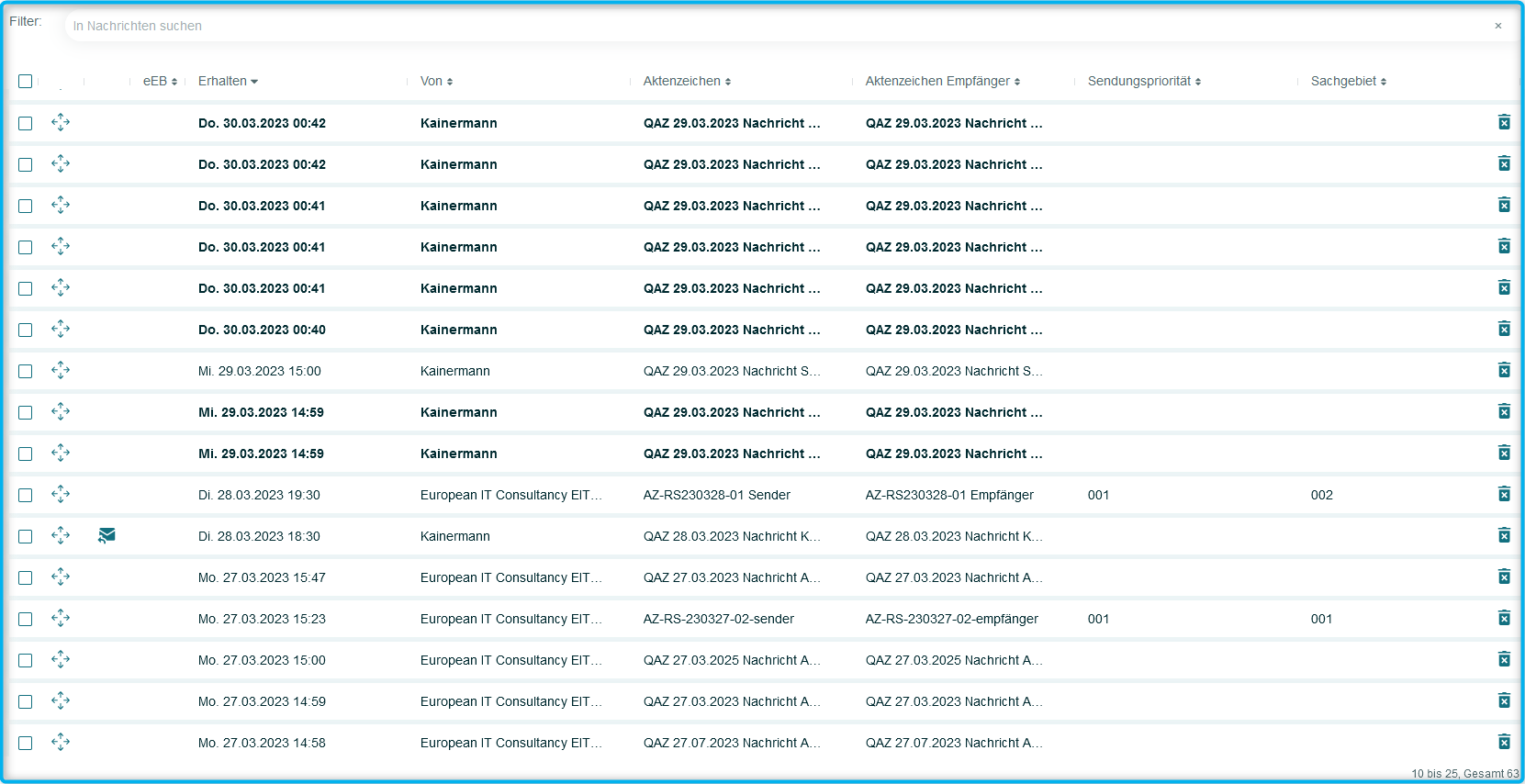This screenshot has width=1525, height=784.
Task: Click 'AZ-RS230328-01 Empfänger' cell
Action: (x=949, y=495)
